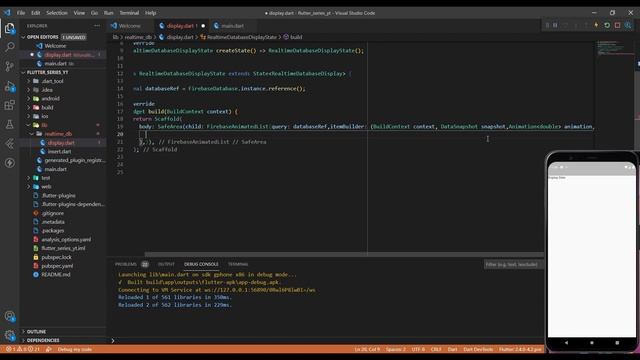
Task: Restart the debug session
Action: [x=607, y=25]
